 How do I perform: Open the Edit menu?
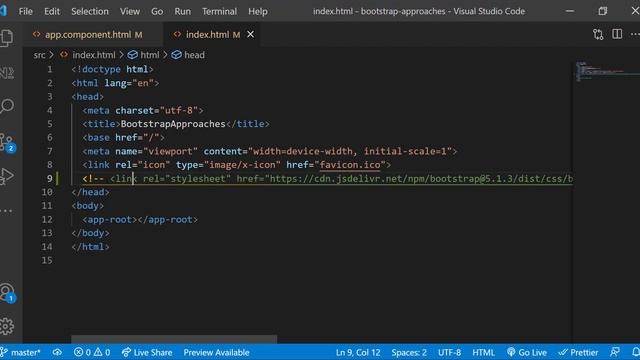(52, 11)
